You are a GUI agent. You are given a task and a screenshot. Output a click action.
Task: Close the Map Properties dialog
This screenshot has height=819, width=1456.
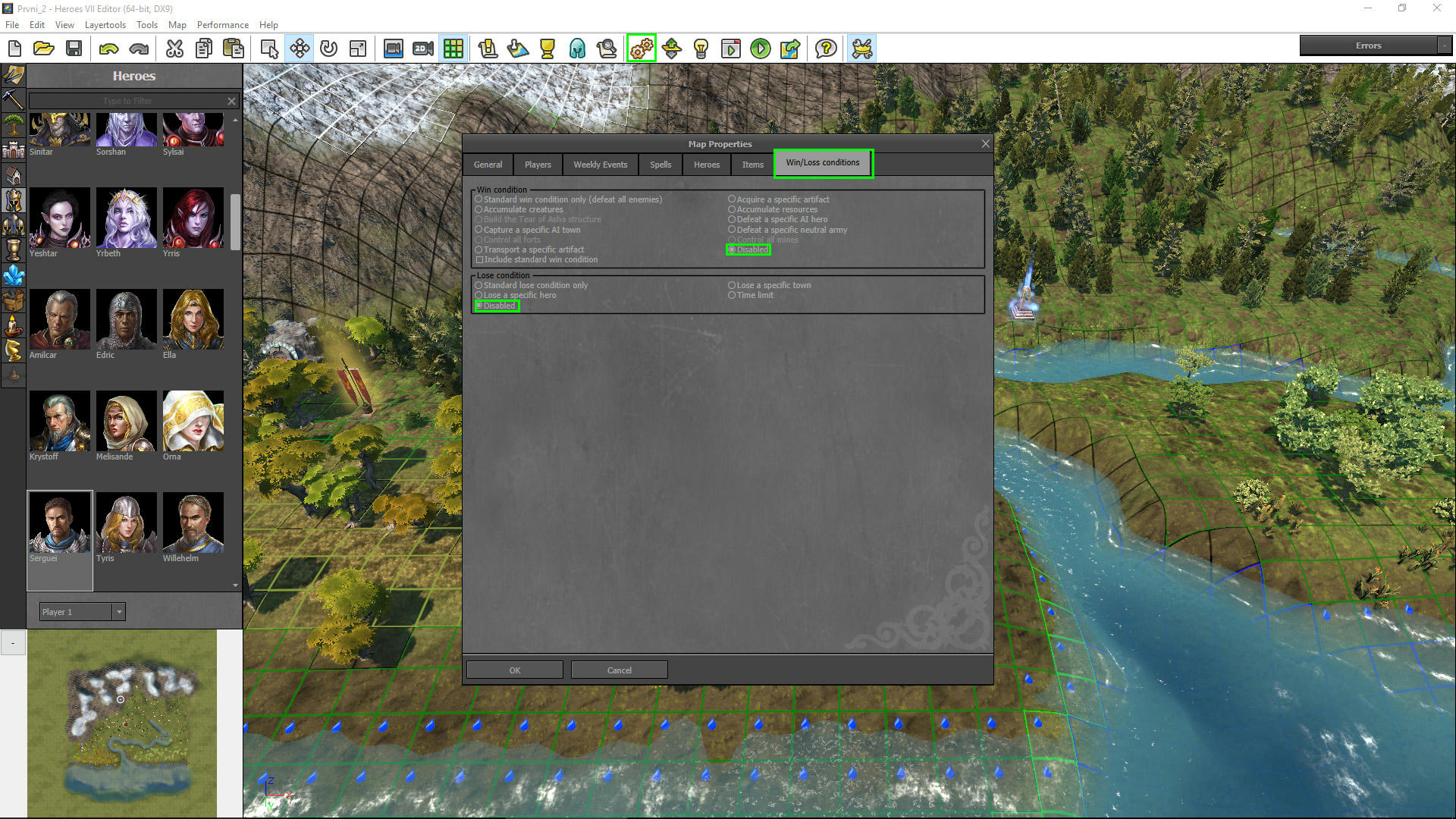pos(985,143)
